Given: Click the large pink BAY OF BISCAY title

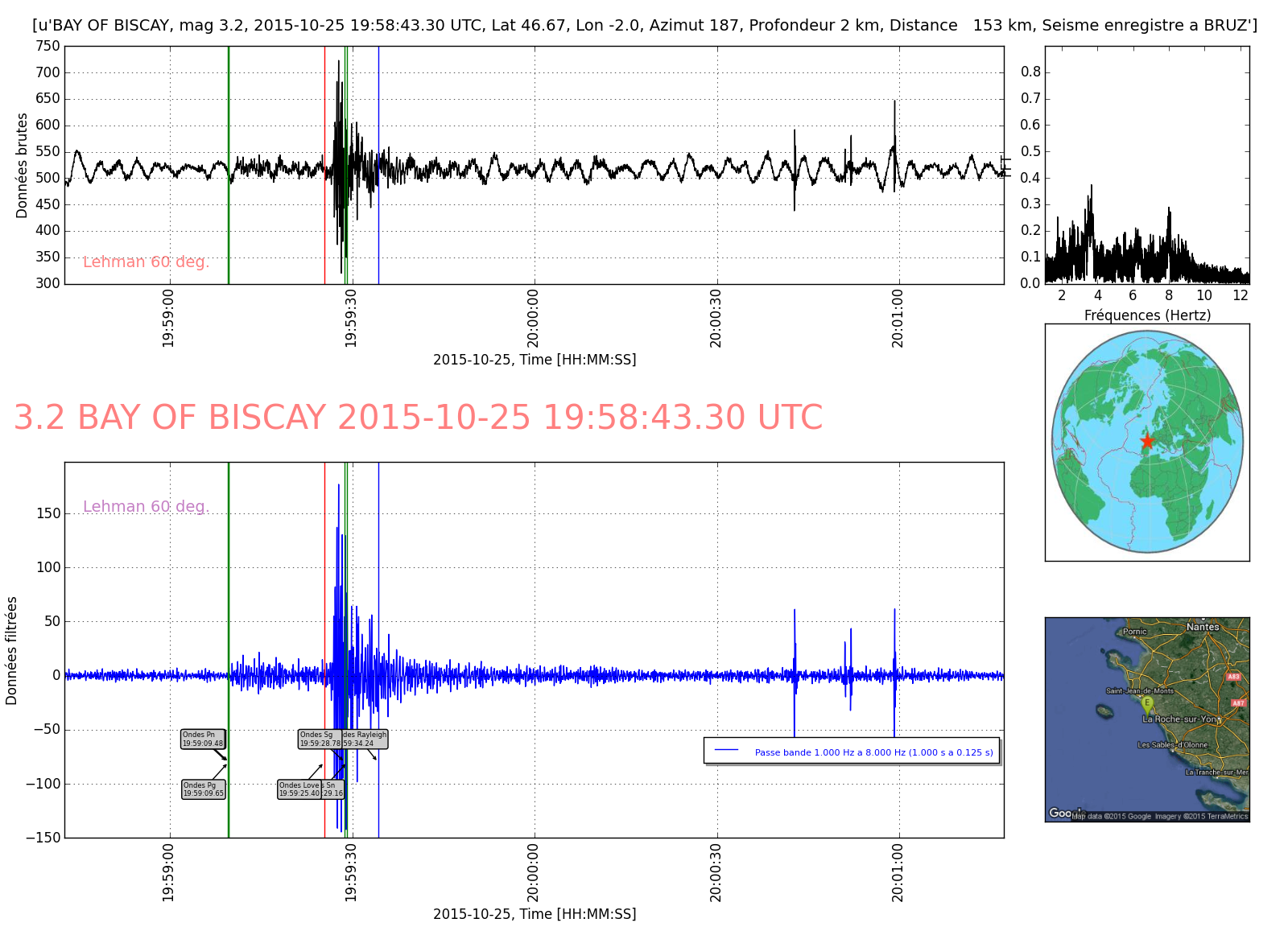Looking at the screenshot, I should point(418,418).
